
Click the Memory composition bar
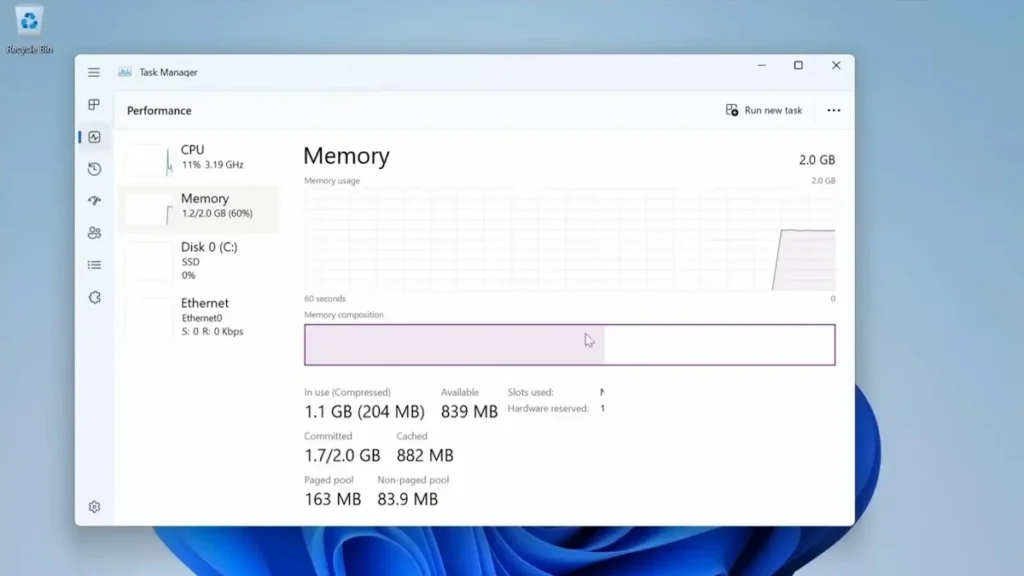[569, 345]
